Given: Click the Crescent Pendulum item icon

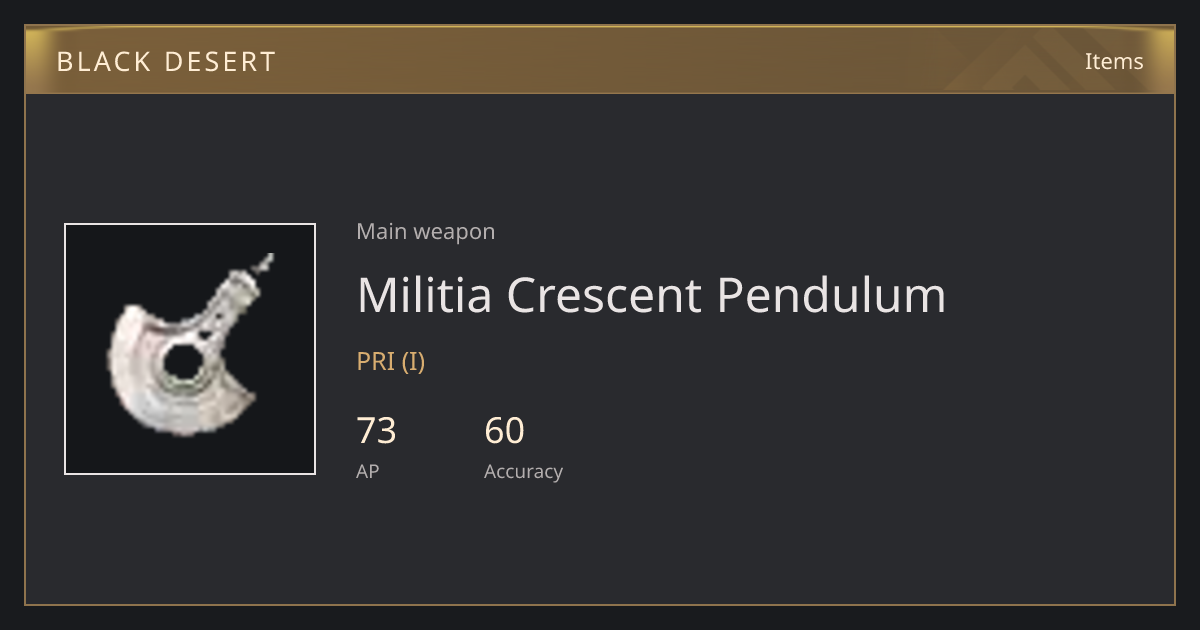Looking at the screenshot, I should pyautogui.click(x=190, y=349).
